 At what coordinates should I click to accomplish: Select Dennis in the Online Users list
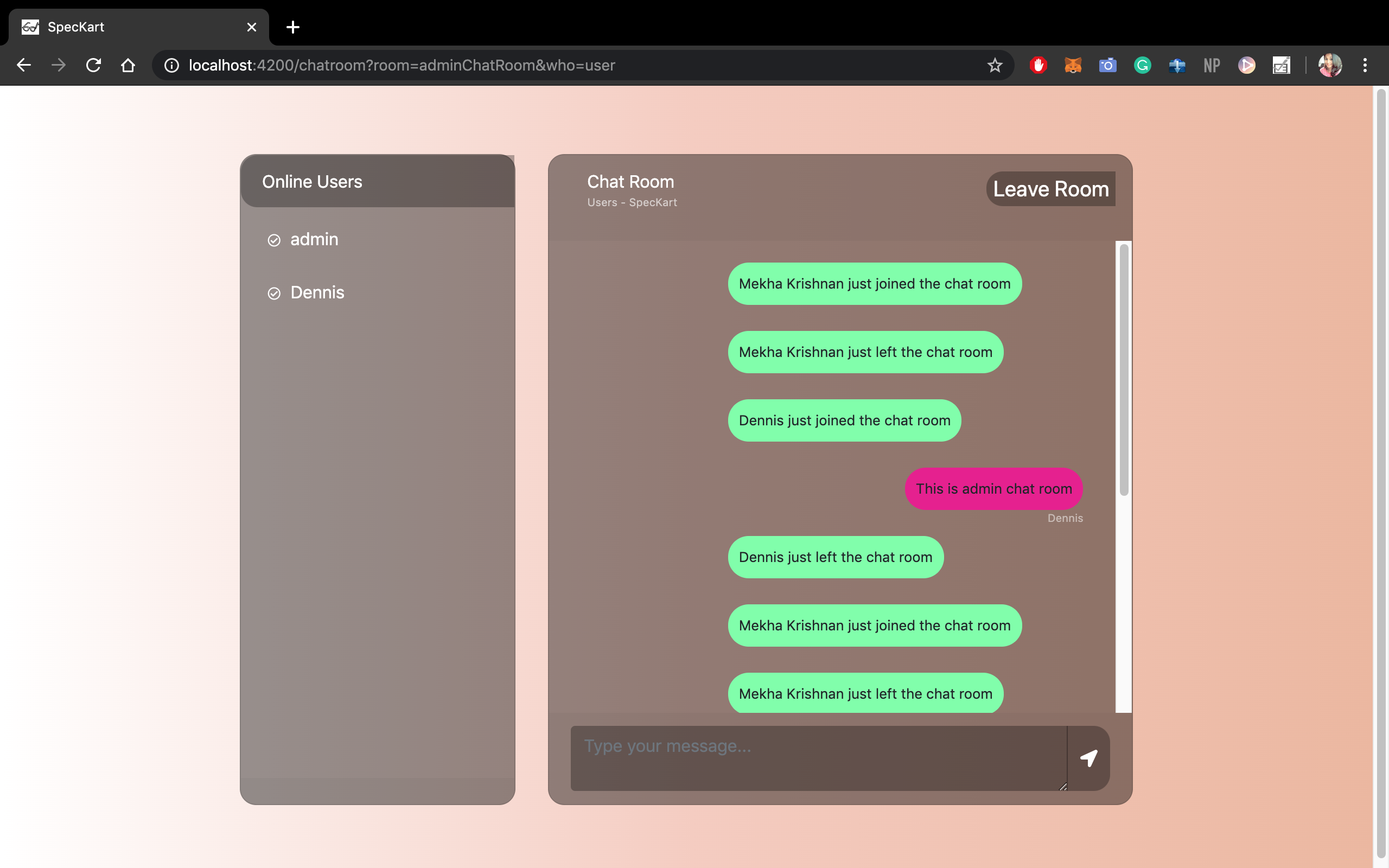tap(317, 293)
